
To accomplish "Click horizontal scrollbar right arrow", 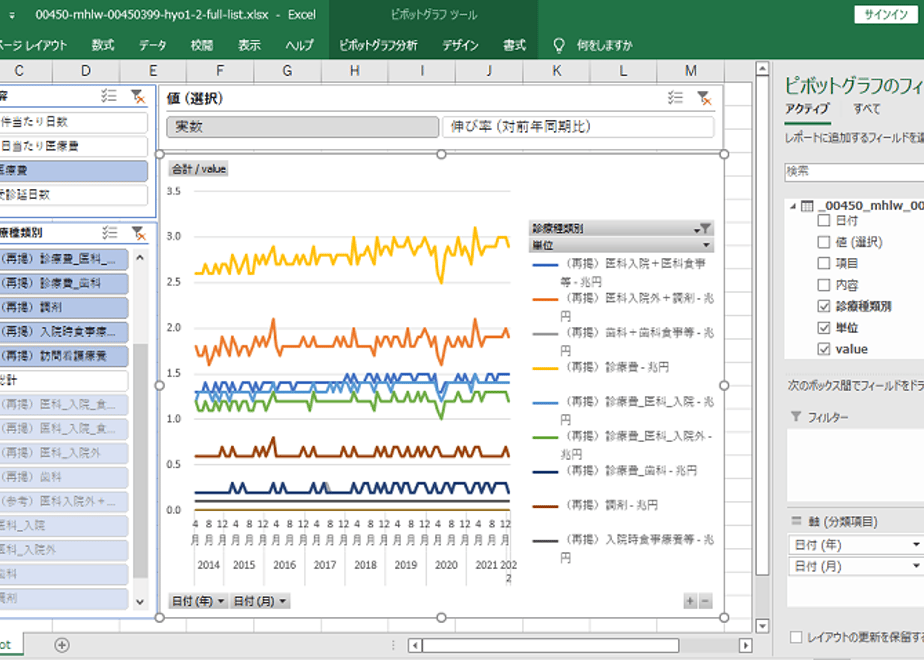I will 745,646.
